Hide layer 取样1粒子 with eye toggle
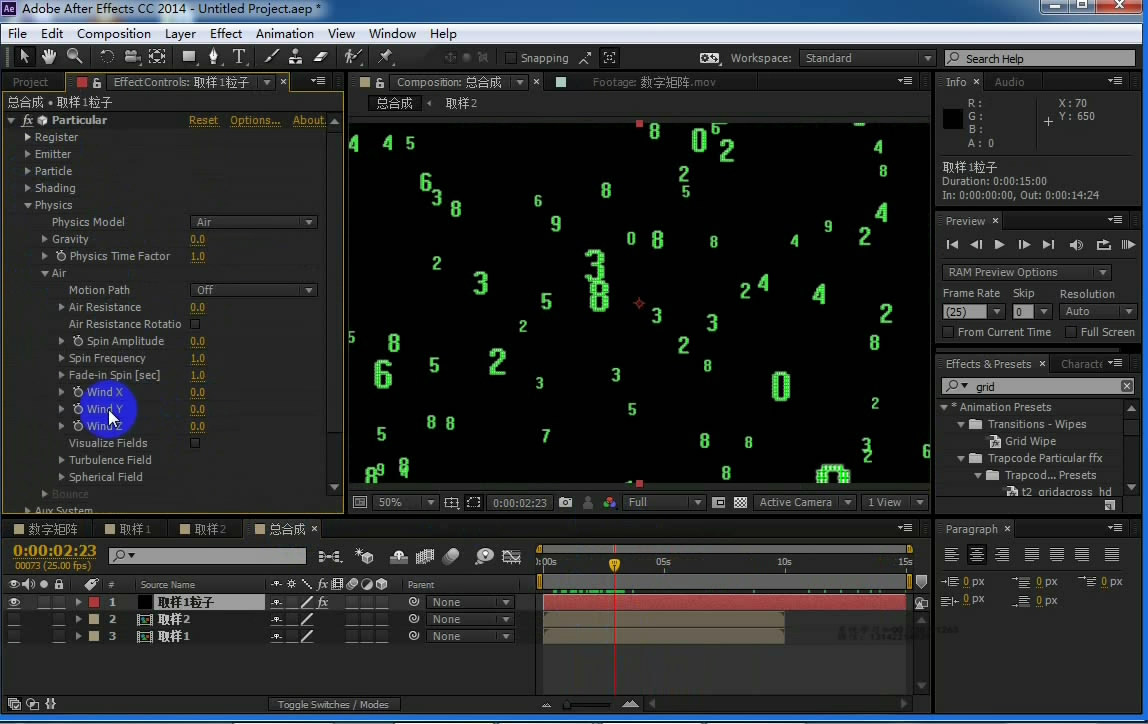 [14, 602]
